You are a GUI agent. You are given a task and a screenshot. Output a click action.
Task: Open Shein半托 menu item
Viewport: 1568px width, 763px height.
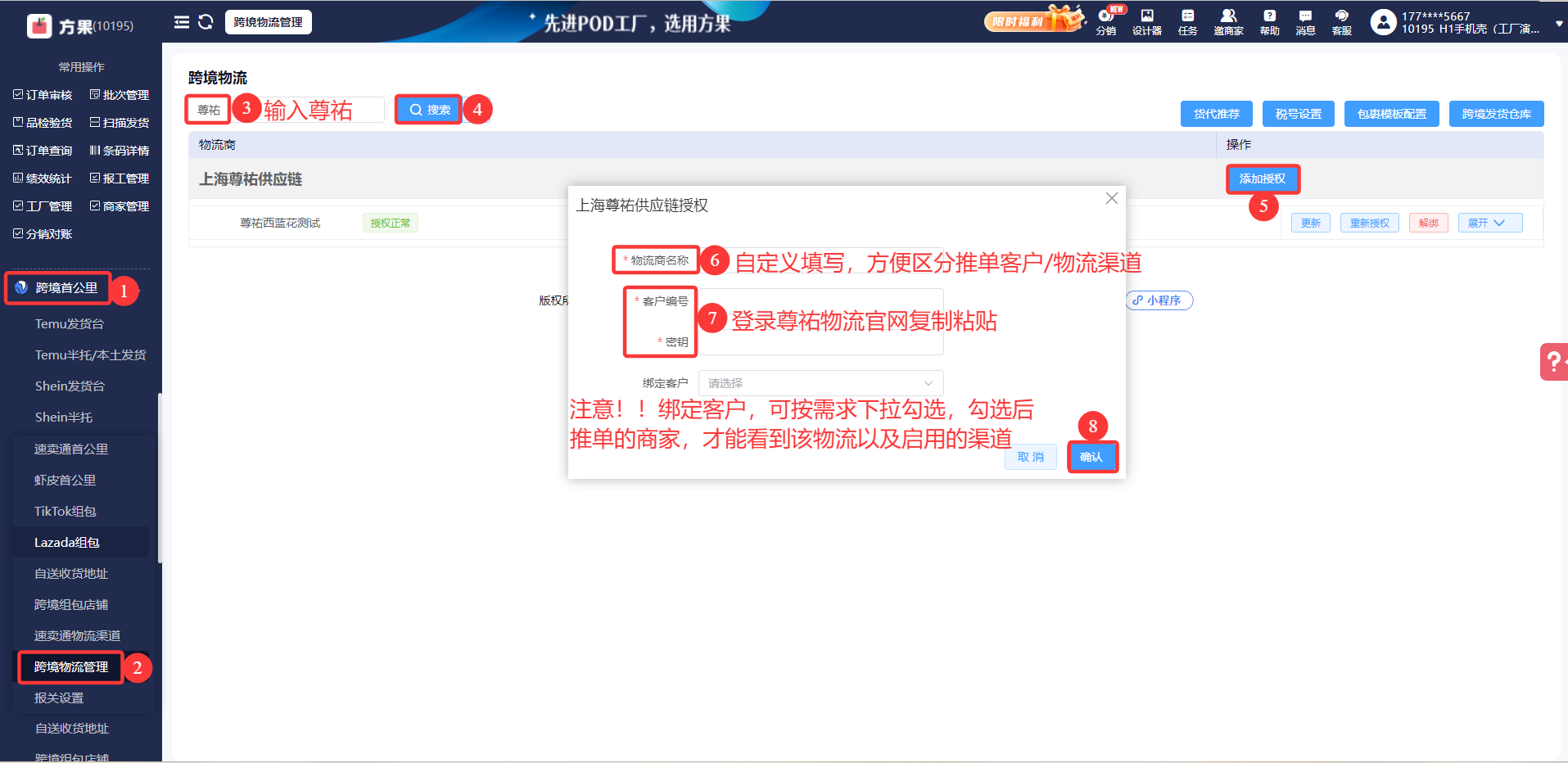point(64,418)
